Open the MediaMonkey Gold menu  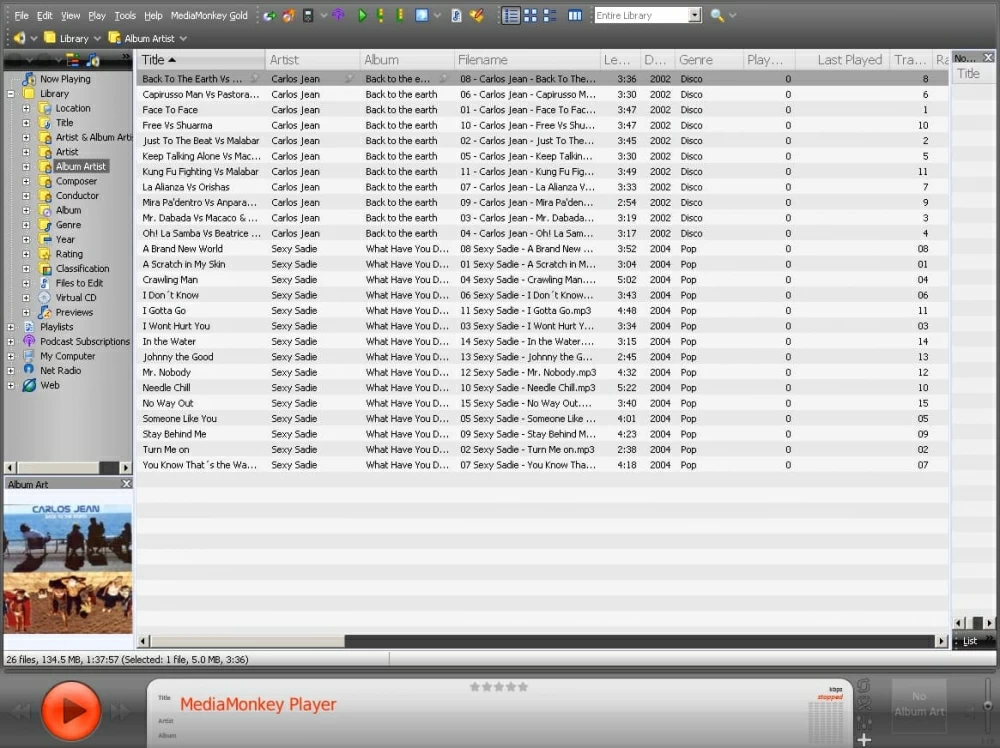click(x=209, y=16)
